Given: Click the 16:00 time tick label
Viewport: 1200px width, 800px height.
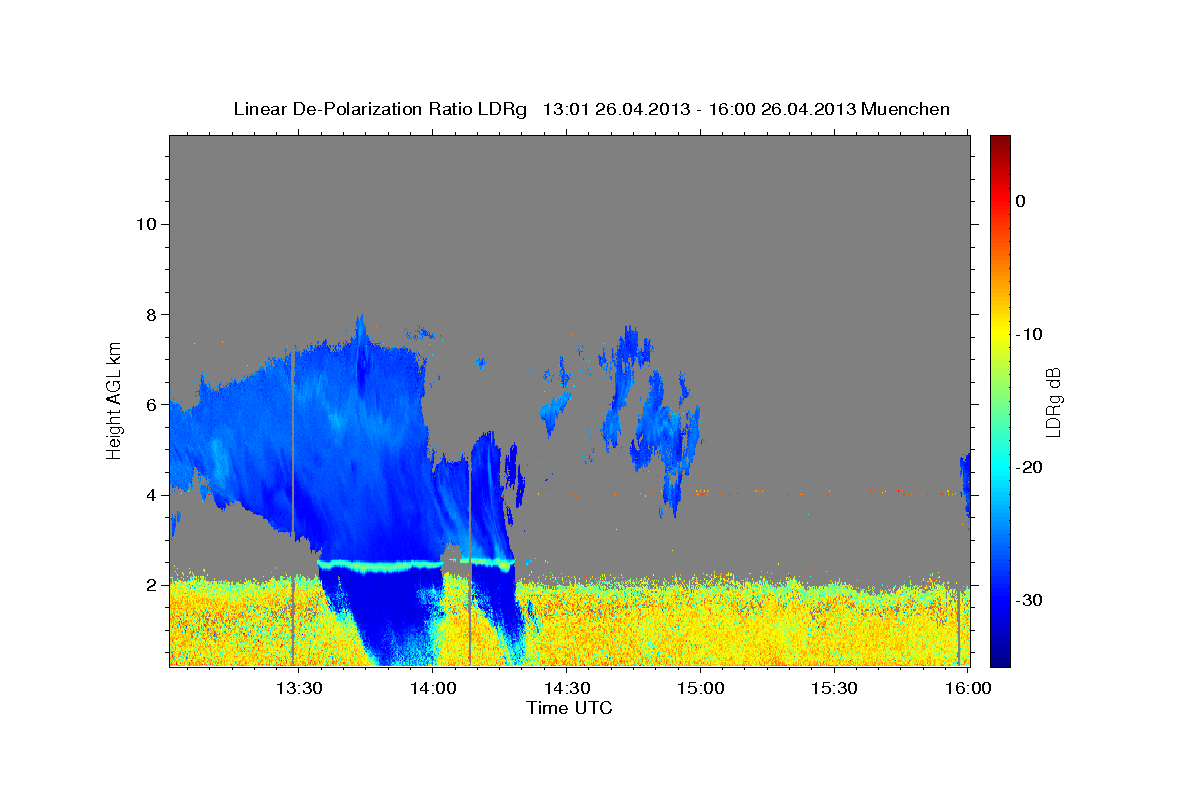Looking at the screenshot, I should tap(968, 688).
